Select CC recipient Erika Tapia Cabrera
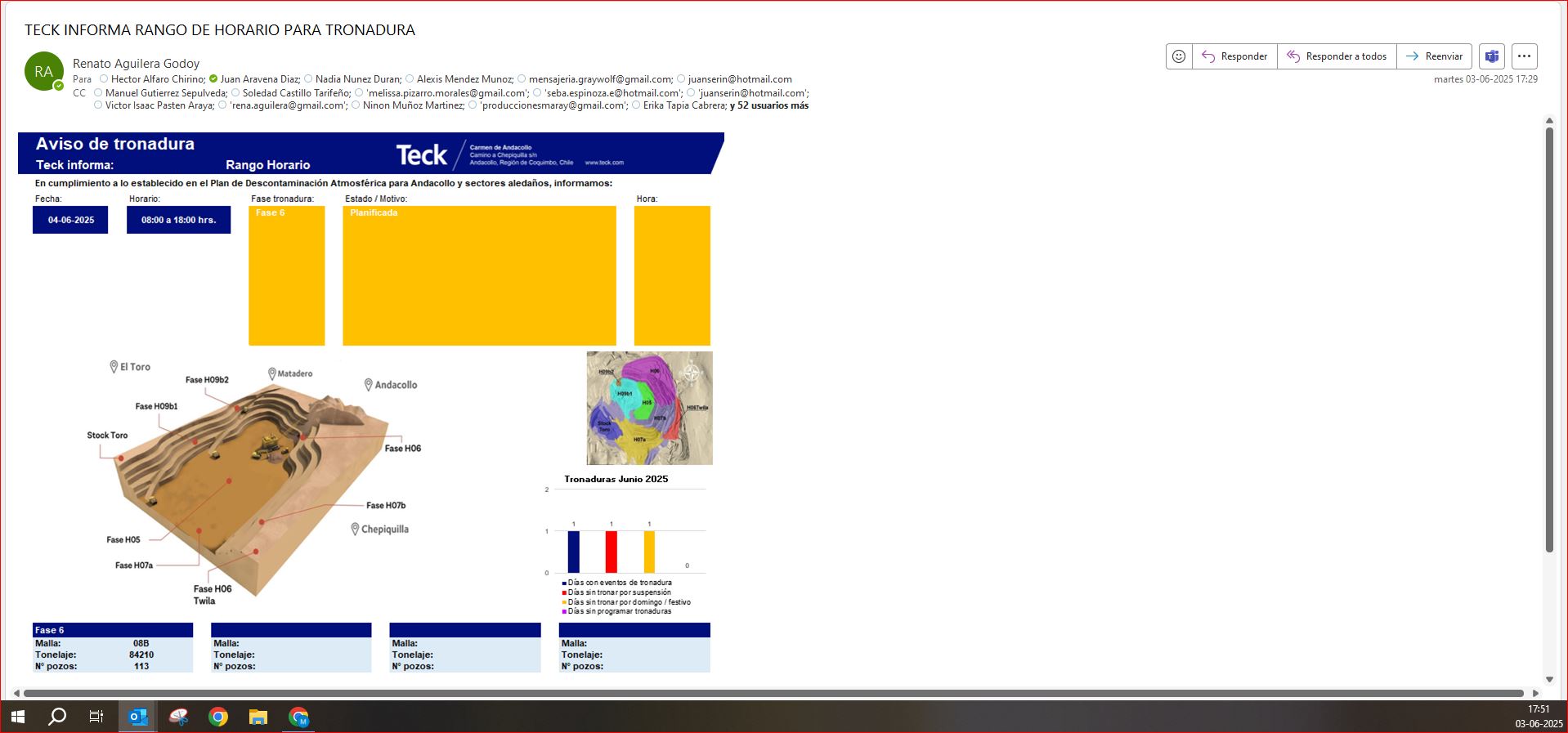The height and width of the screenshot is (733, 1568). point(684,105)
